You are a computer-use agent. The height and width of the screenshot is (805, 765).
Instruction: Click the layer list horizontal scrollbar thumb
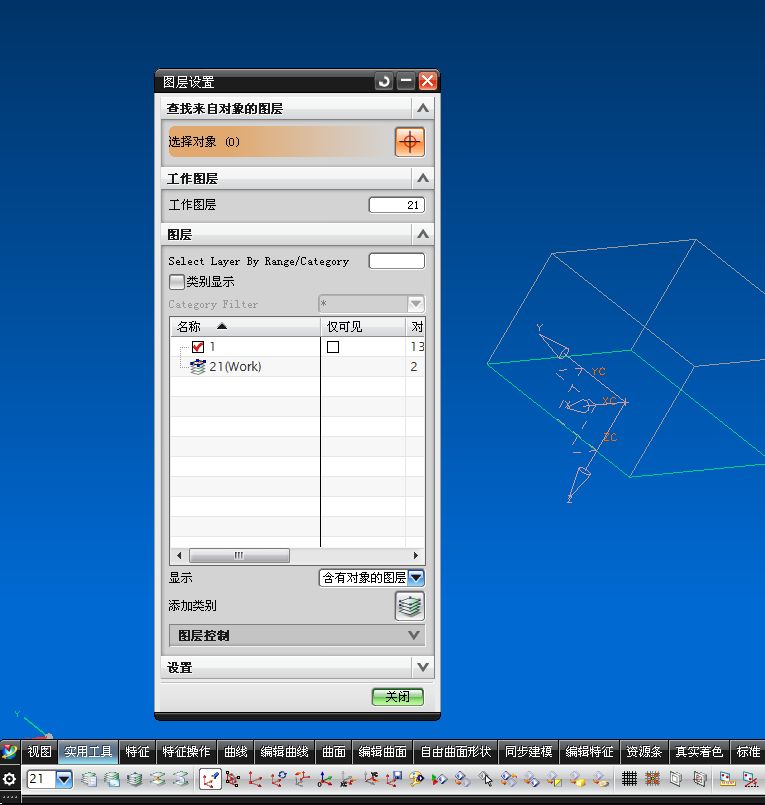point(239,555)
